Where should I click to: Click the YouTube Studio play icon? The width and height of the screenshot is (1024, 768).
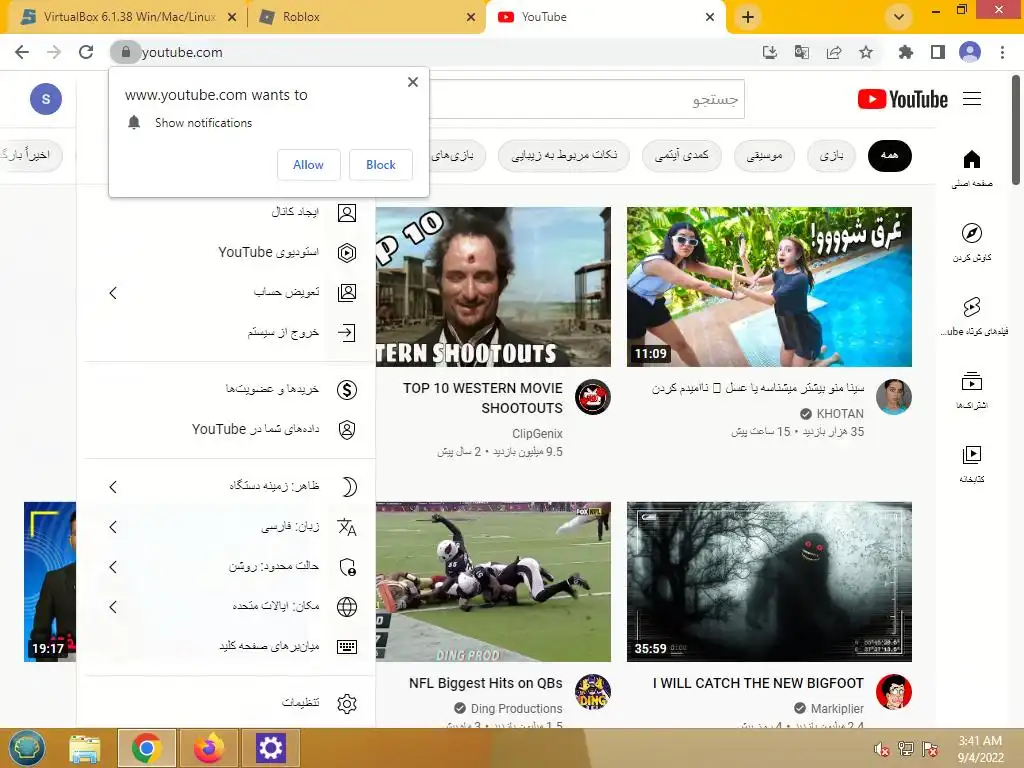pyautogui.click(x=347, y=253)
